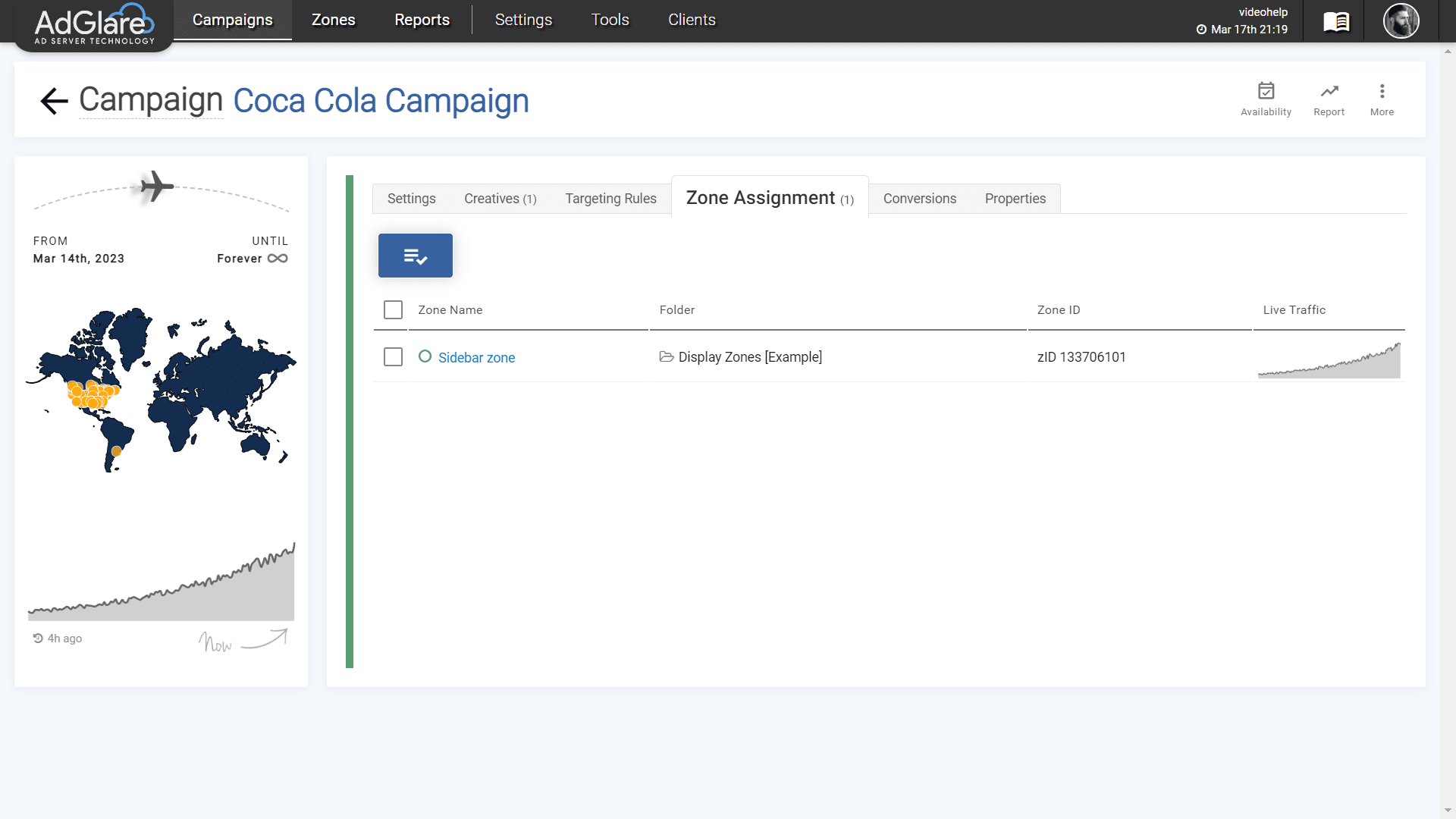Click the Sidebar zone status circle icon
Viewport: 1456px width, 819px height.
(x=425, y=356)
